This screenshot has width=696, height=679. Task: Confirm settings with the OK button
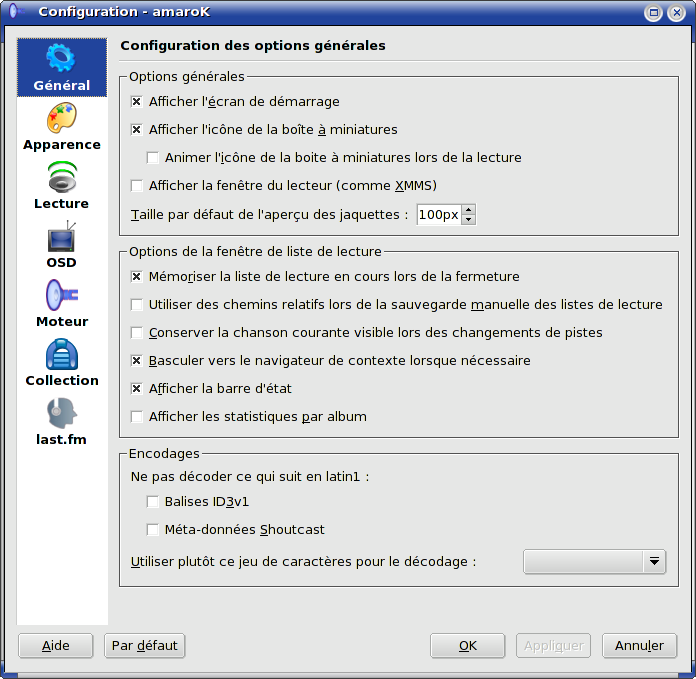click(x=467, y=646)
